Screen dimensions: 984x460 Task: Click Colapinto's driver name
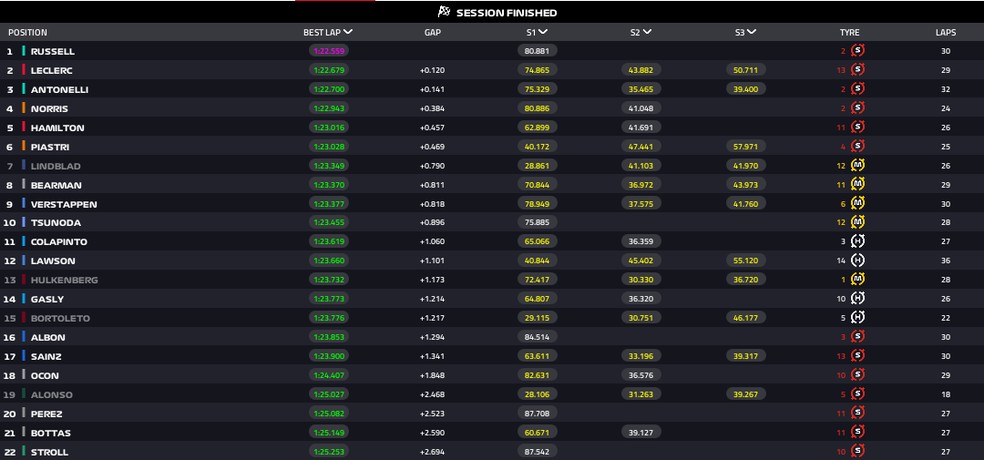pos(59,242)
